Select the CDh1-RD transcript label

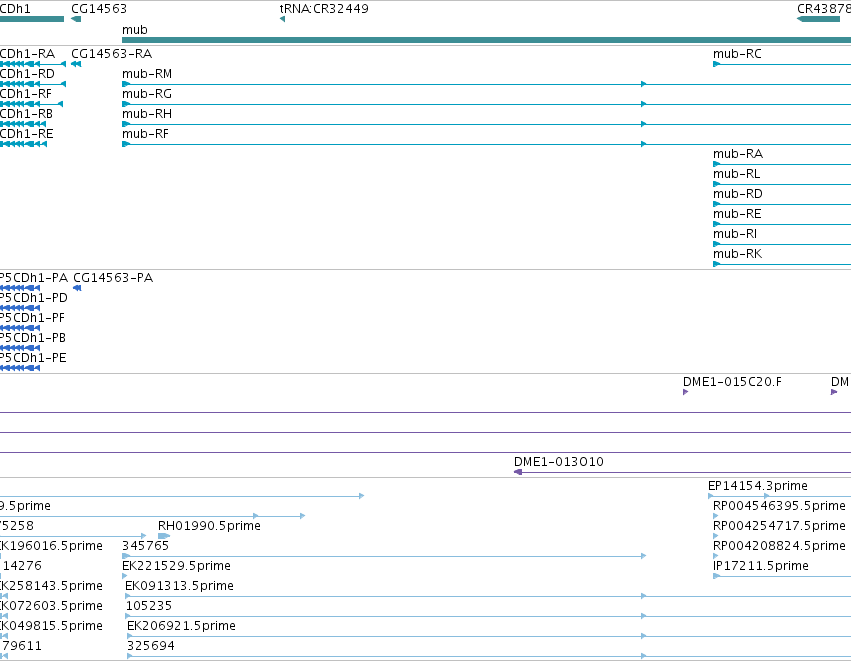pyautogui.click(x=27, y=74)
